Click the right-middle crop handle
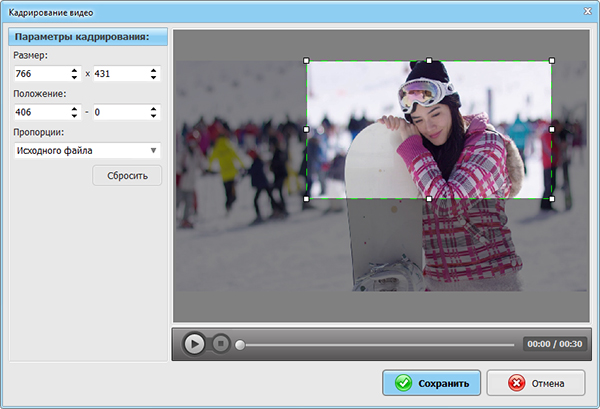Viewport: 600px width, 409px height. [x=552, y=130]
